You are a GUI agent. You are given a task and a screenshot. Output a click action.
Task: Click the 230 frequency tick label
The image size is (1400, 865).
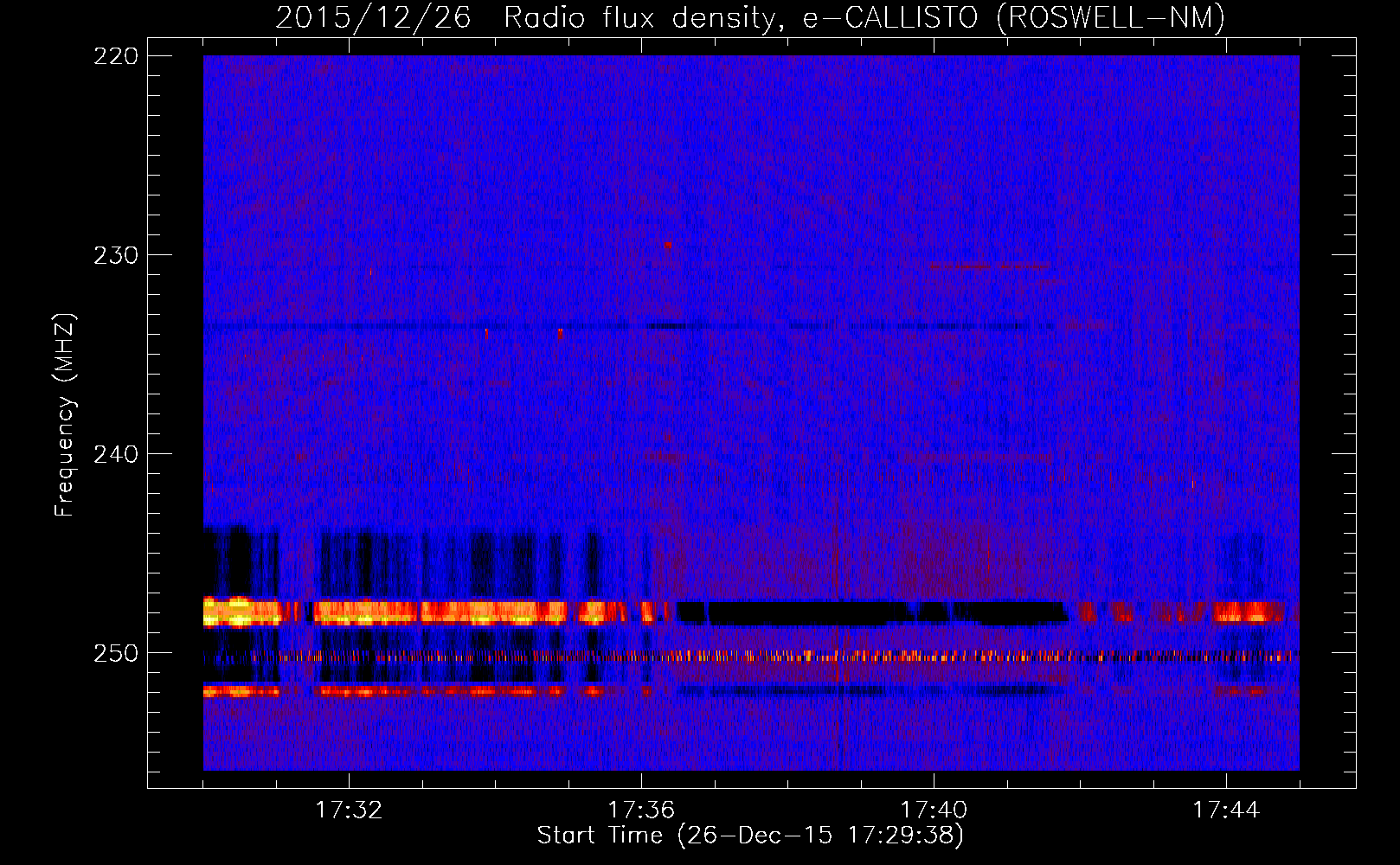116,255
